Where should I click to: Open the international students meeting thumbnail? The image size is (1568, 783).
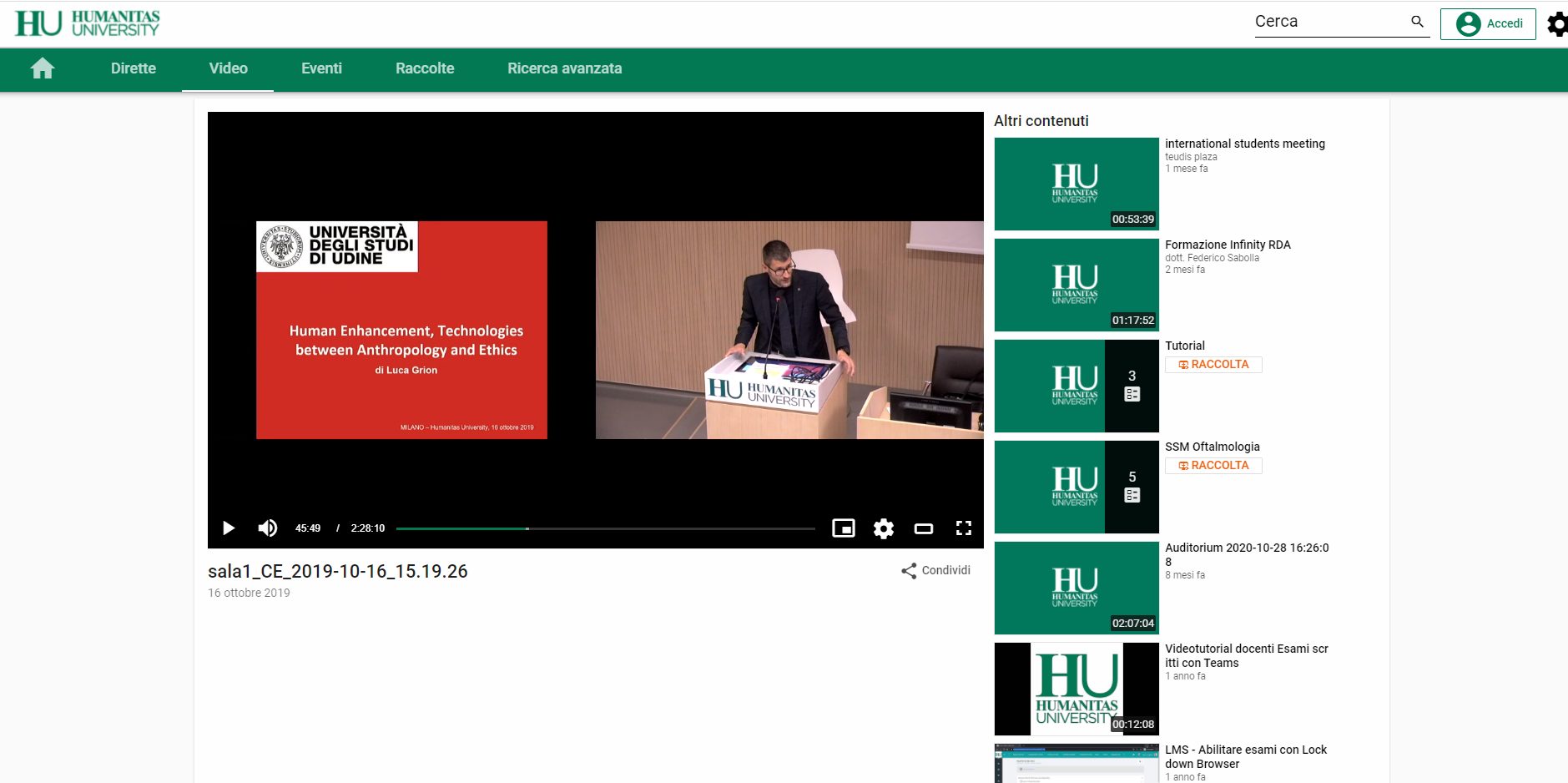click(x=1076, y=184)
